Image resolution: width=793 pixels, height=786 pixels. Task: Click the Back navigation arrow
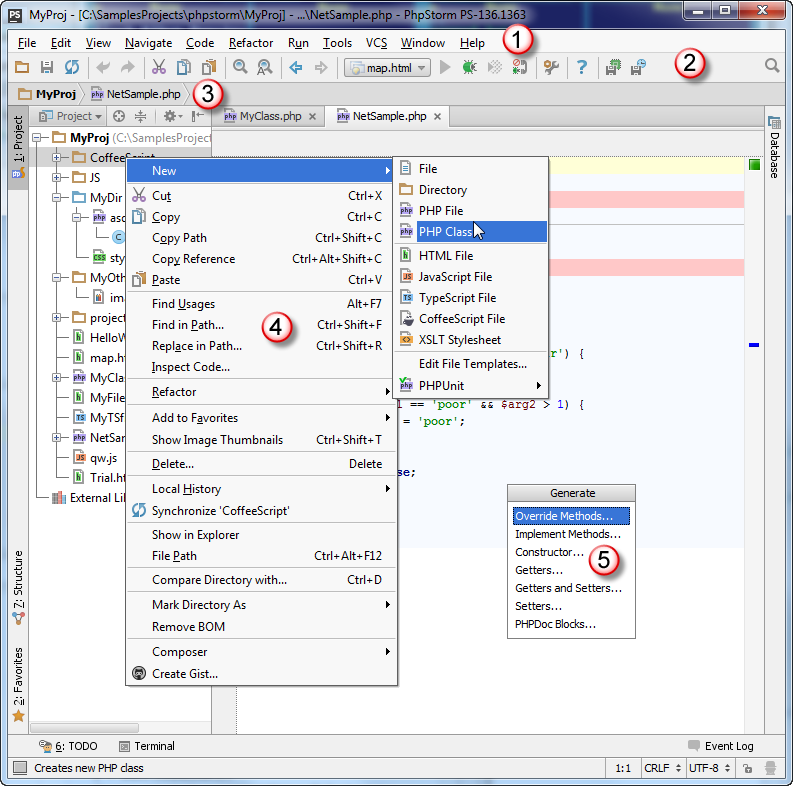tap(295, 67)
